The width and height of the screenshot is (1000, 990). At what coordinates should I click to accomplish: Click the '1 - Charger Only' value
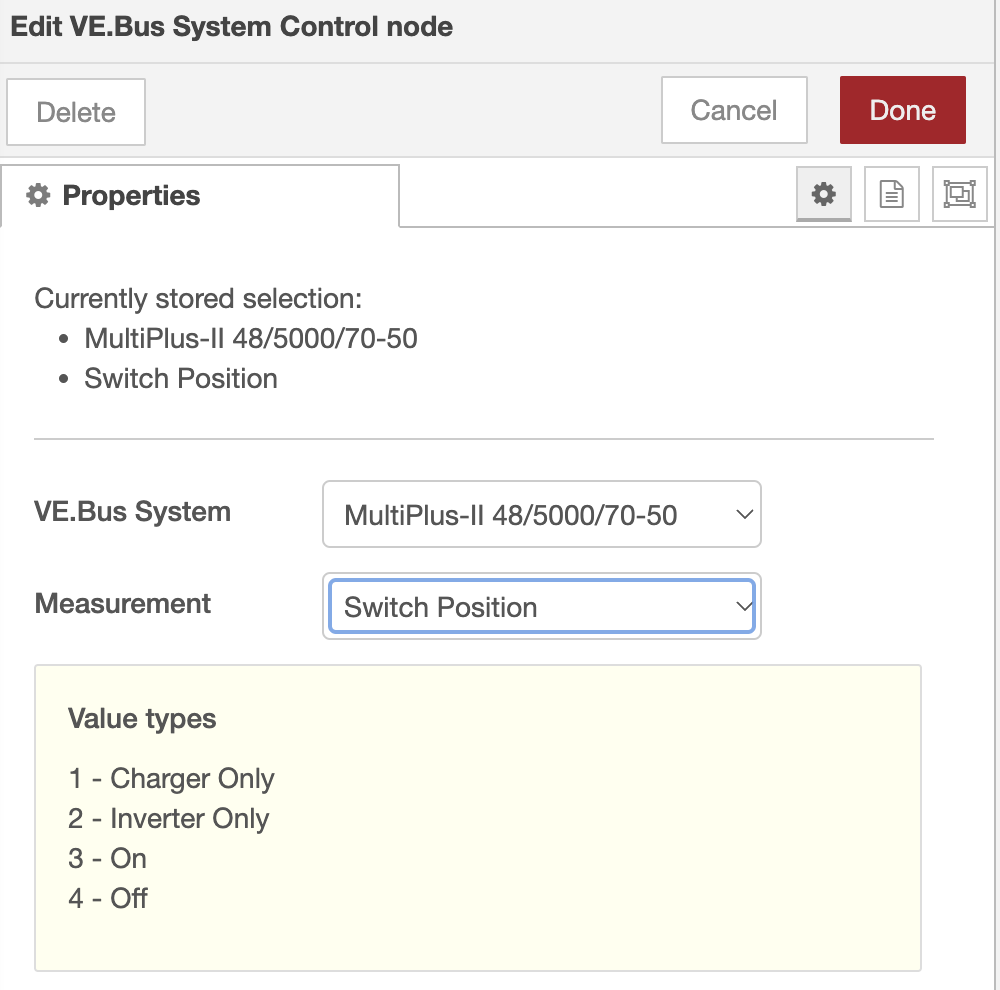171,778
